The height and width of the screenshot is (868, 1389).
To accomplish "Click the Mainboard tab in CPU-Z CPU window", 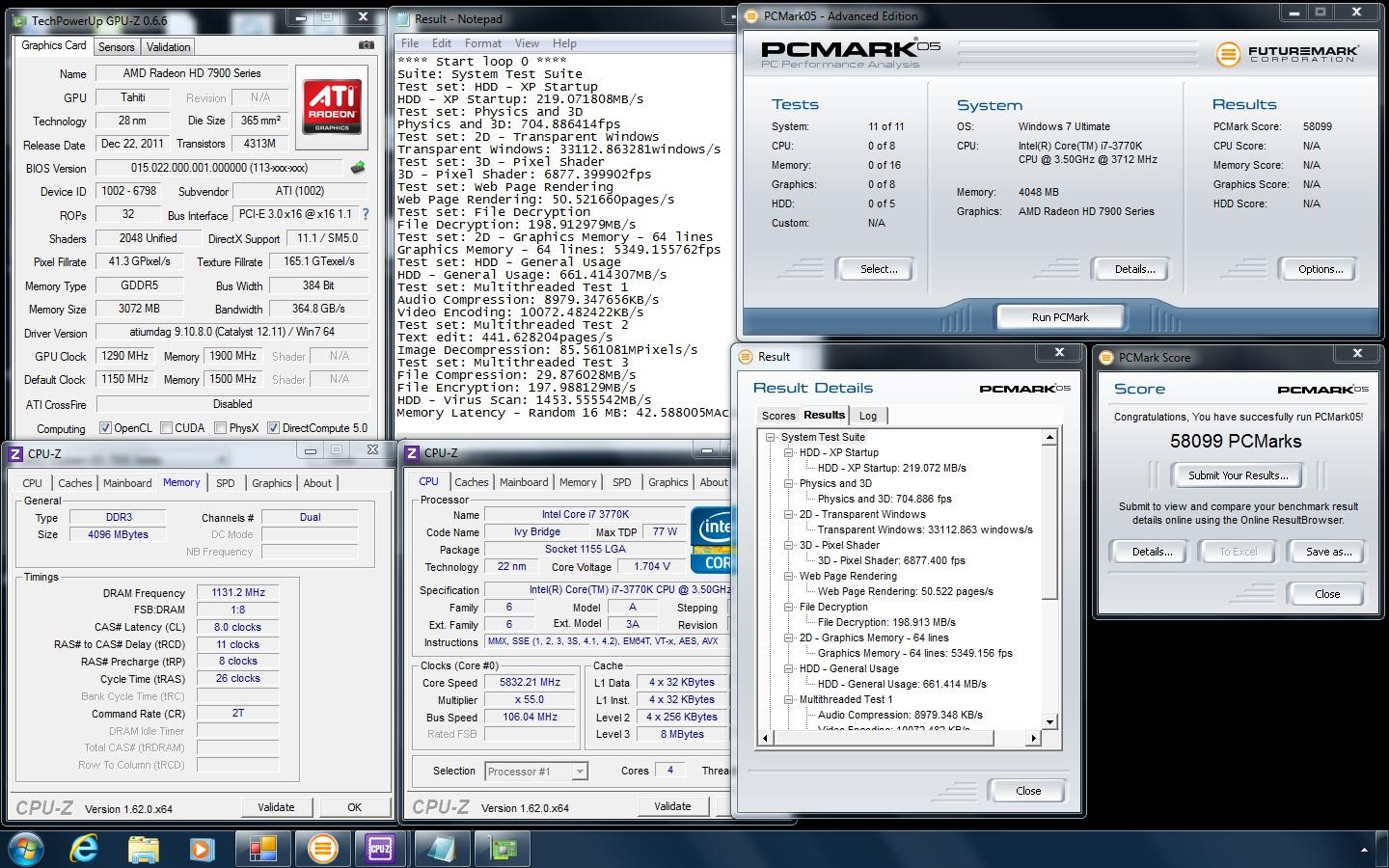I will coord(524,482).
